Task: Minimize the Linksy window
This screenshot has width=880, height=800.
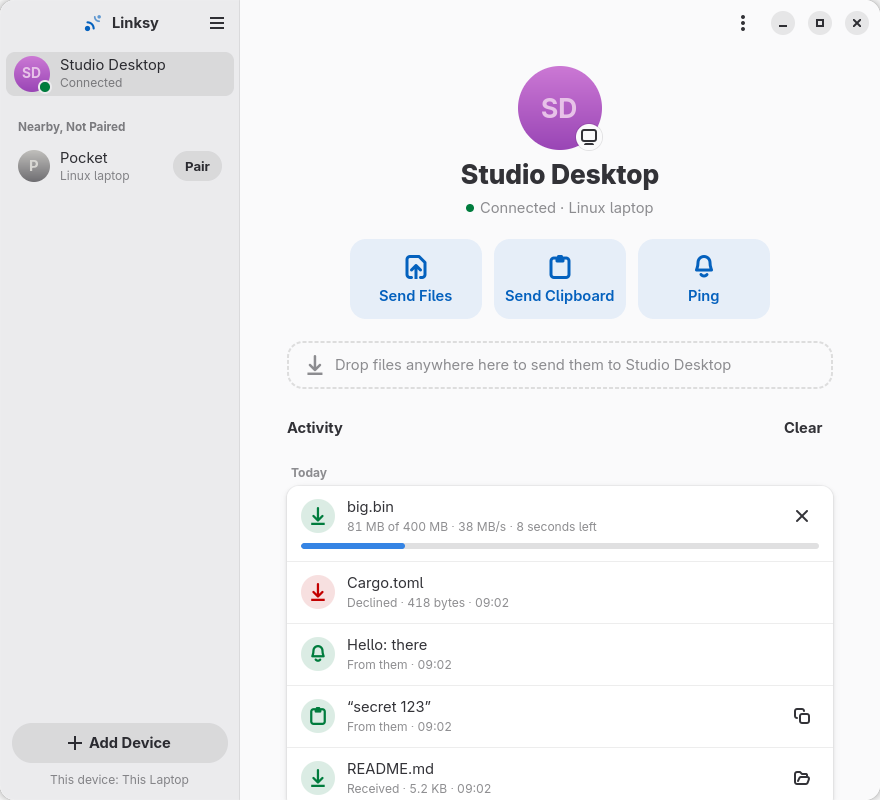Action: 782,23
